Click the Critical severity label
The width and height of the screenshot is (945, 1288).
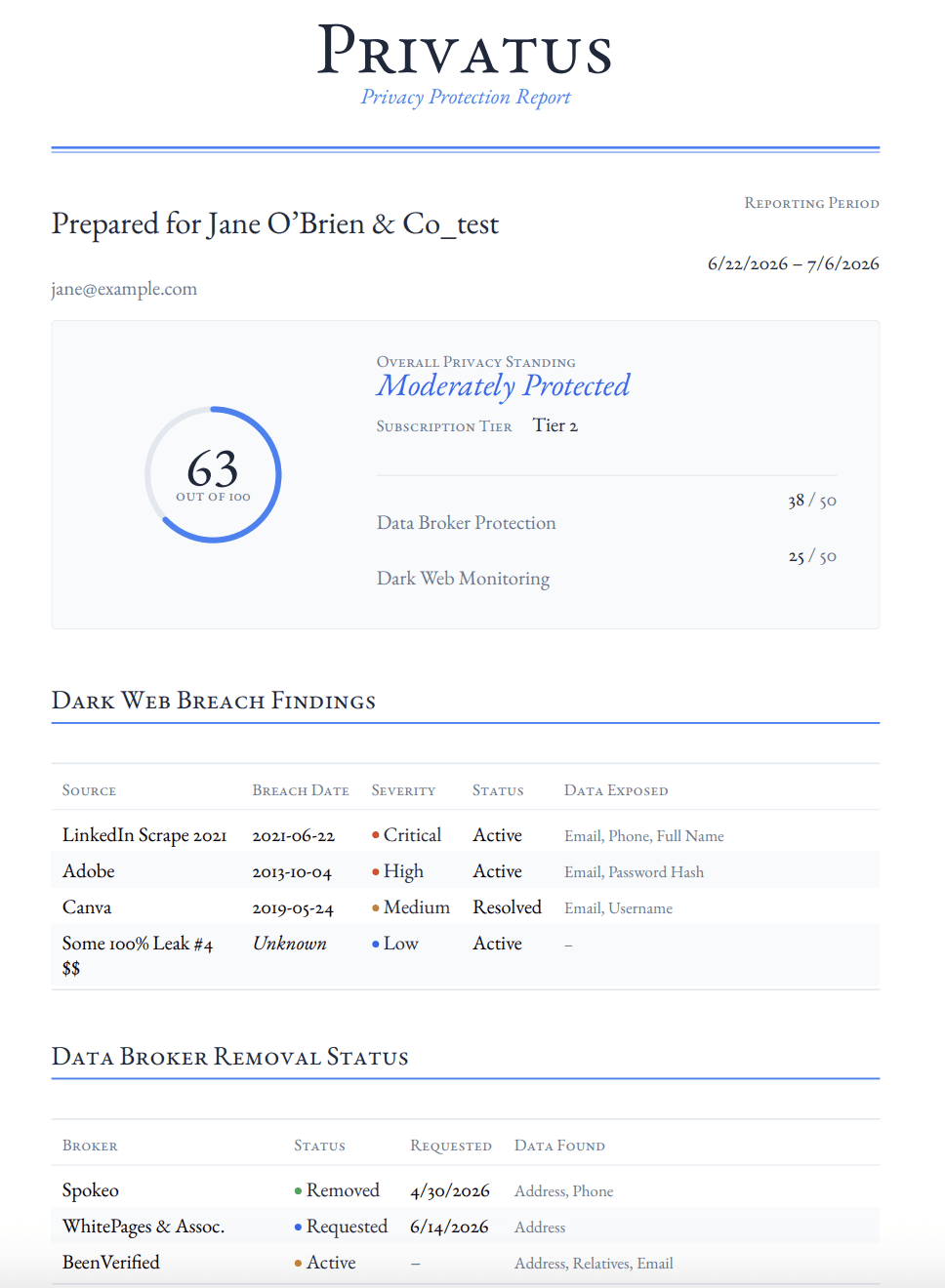(412, 835)
